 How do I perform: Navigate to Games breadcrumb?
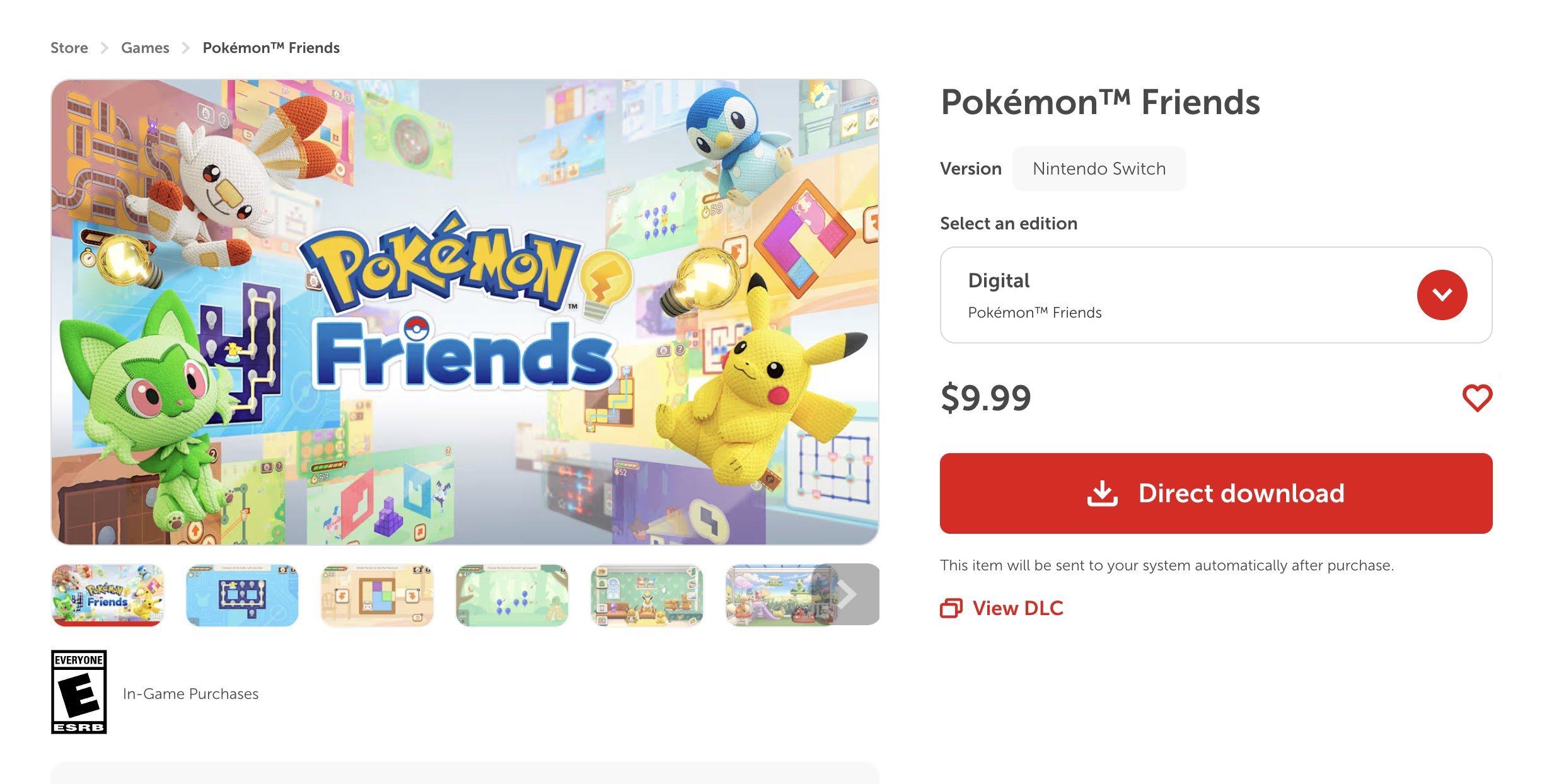click(145, 48)
